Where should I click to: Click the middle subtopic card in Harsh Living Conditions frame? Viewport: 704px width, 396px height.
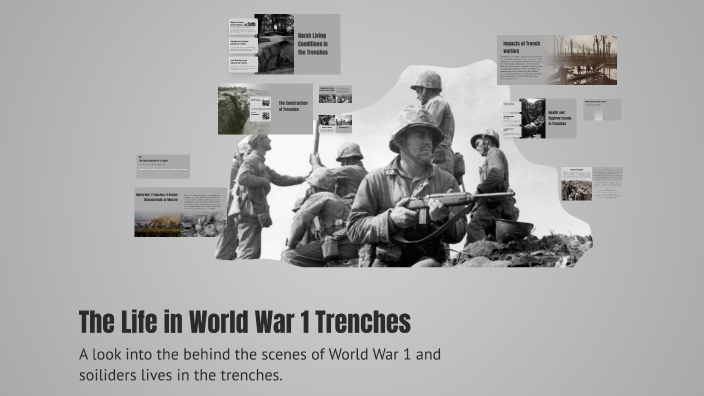(243, 44)
